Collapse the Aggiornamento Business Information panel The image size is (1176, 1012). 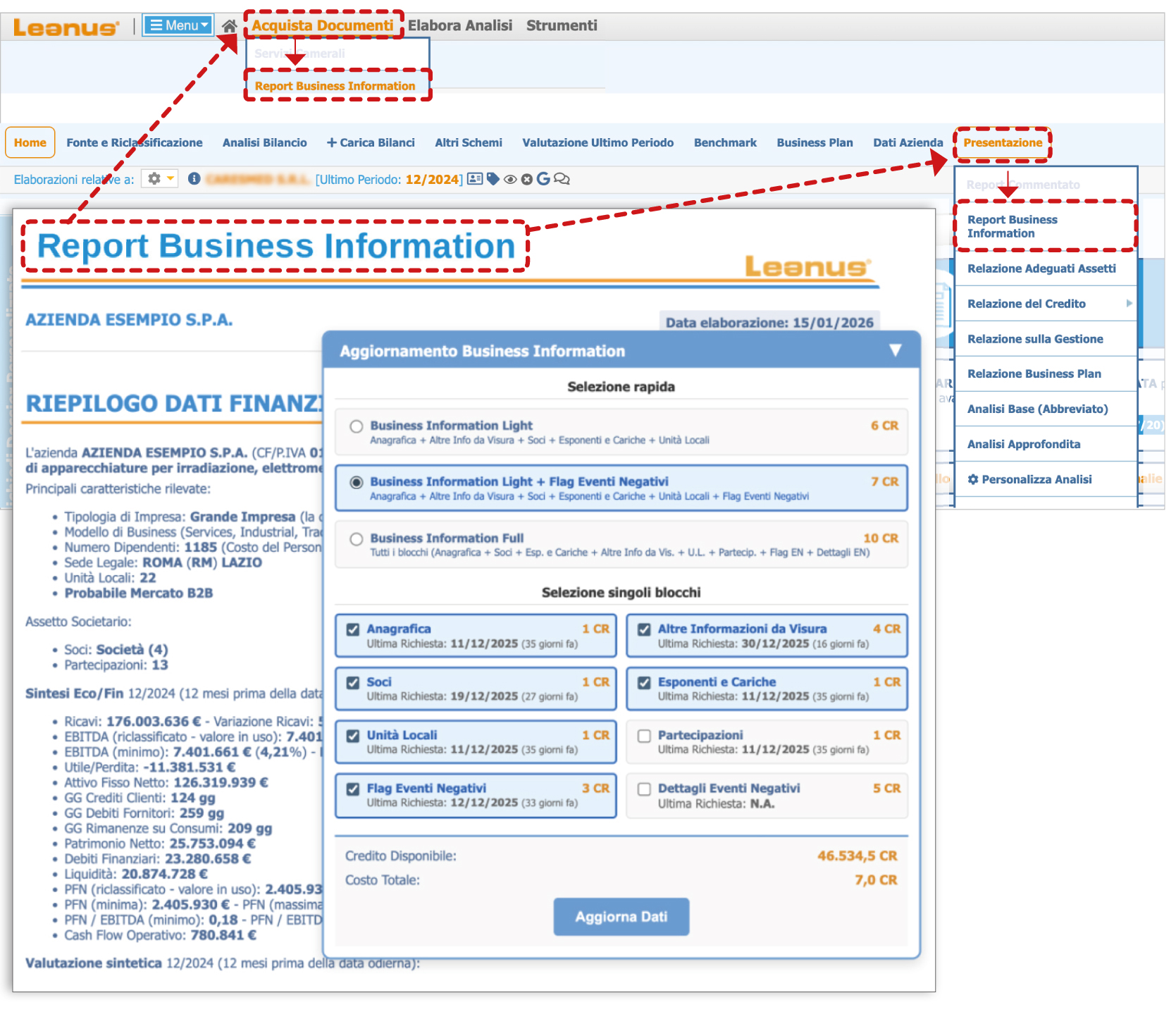tap(895, 350)
